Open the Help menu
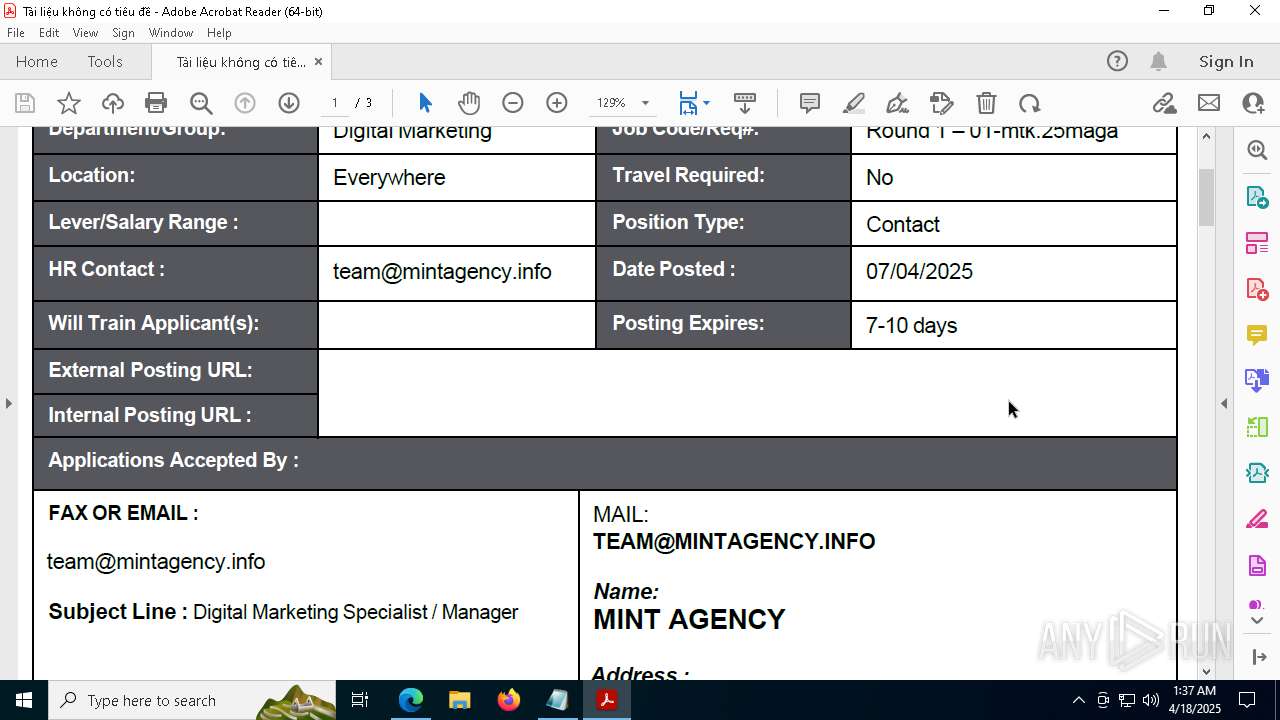This screenshot has height=720, width=1280. (x=219, y=33)
